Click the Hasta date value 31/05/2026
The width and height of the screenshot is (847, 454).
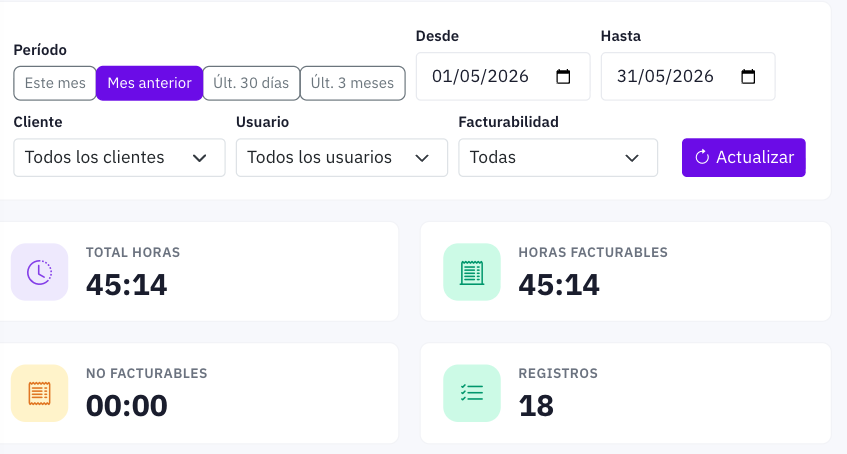[x=666, y=76]
